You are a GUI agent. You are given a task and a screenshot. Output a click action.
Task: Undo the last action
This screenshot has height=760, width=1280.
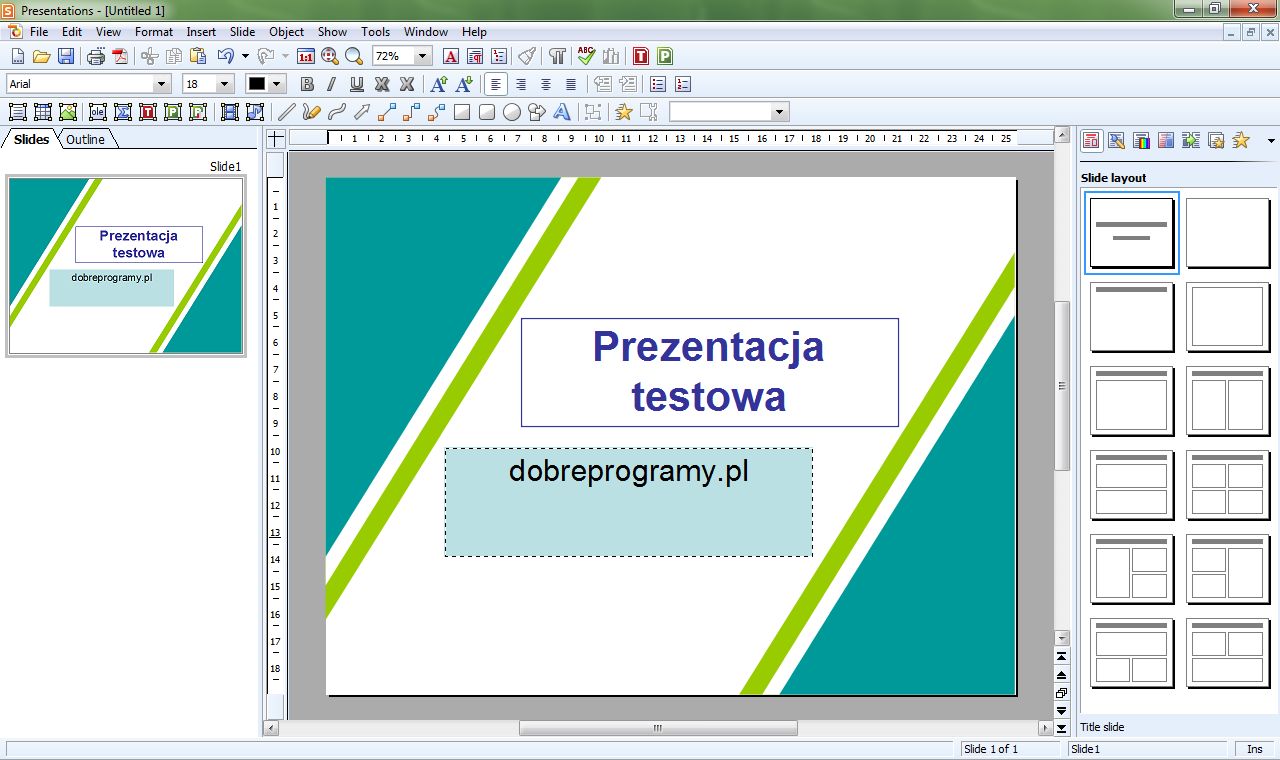point(226,56)
